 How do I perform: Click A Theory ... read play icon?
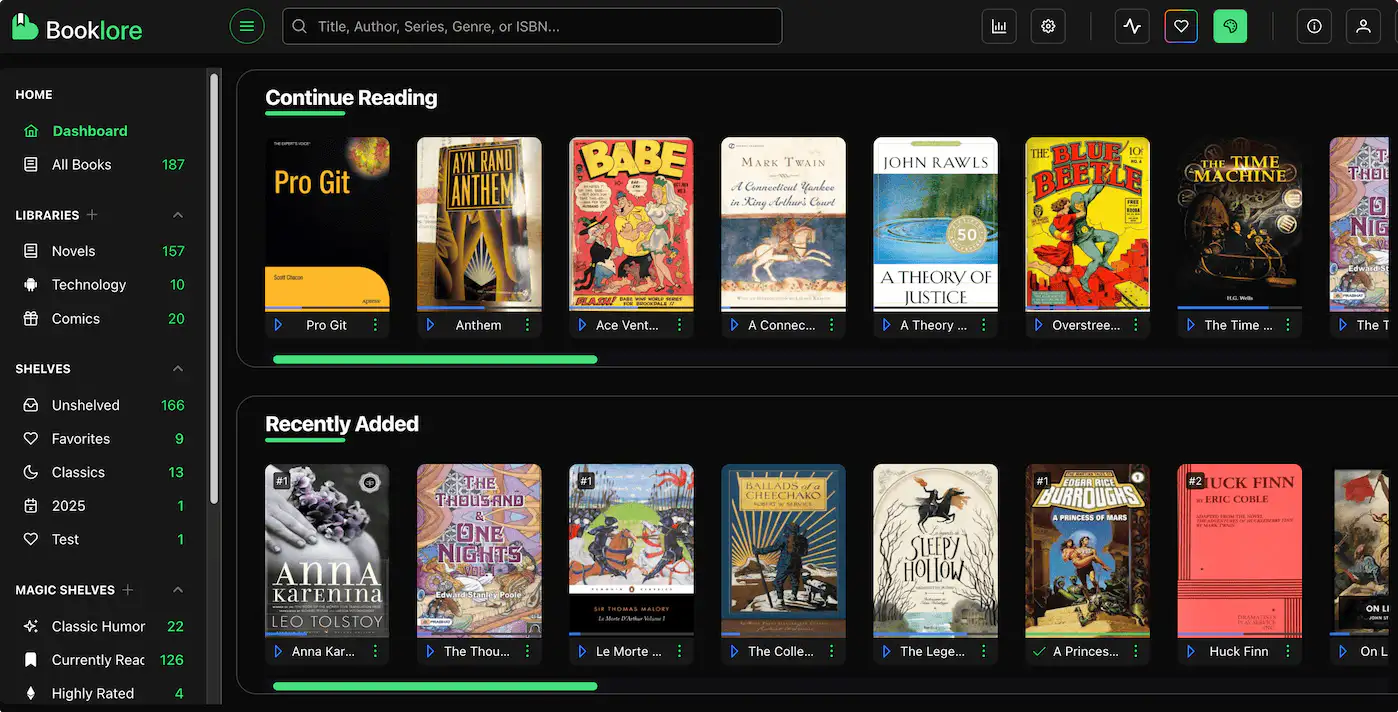886,325
